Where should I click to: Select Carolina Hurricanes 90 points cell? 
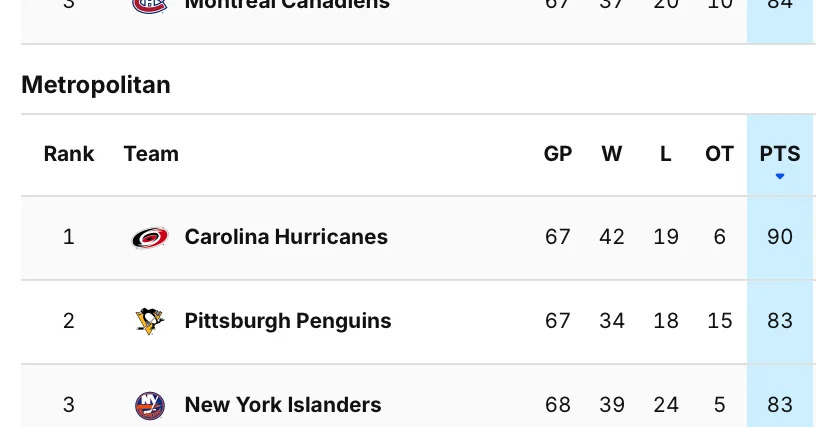(780, 237)
